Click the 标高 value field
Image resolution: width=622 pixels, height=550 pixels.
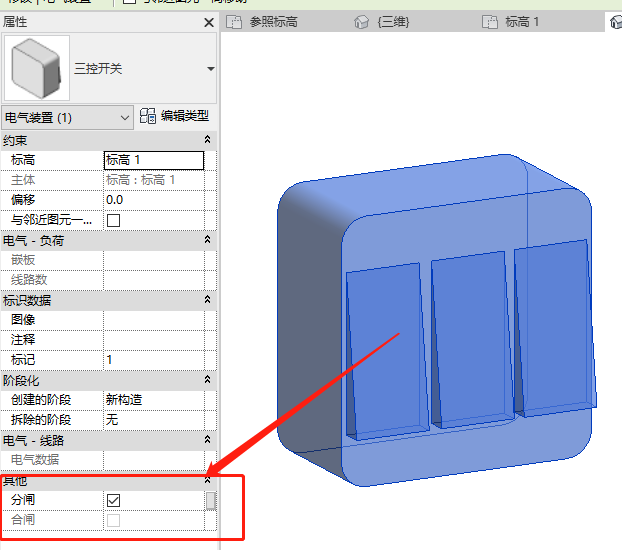[154, 160]
